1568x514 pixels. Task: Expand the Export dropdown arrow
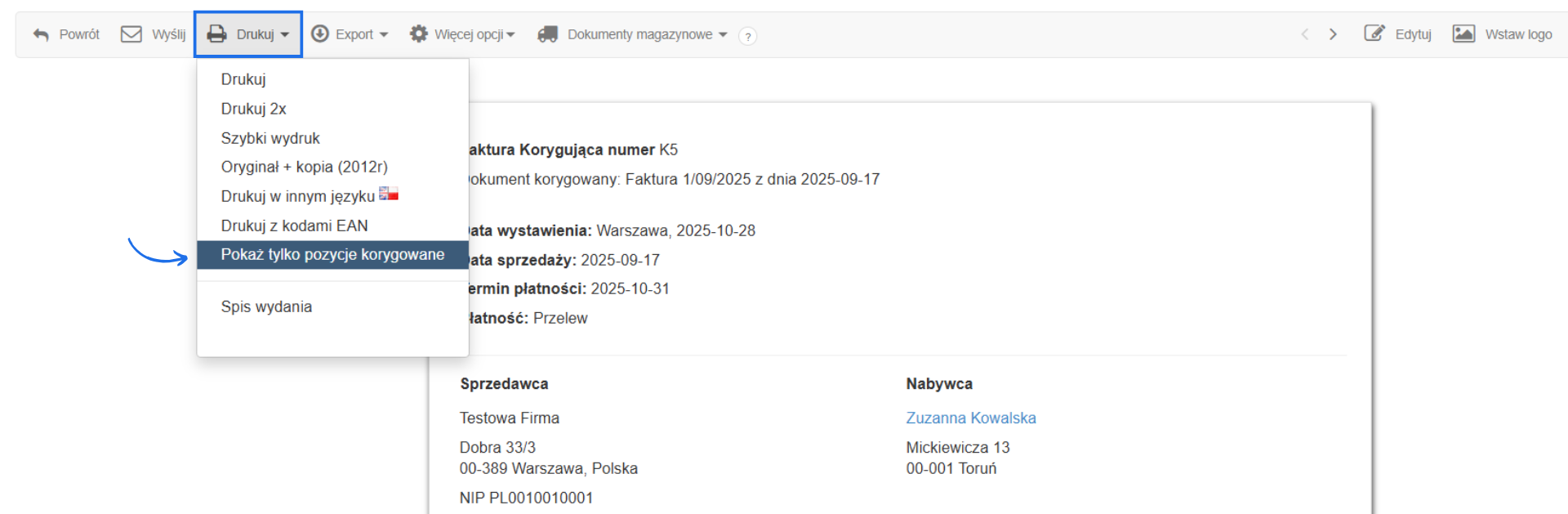[x=384, y=35]
